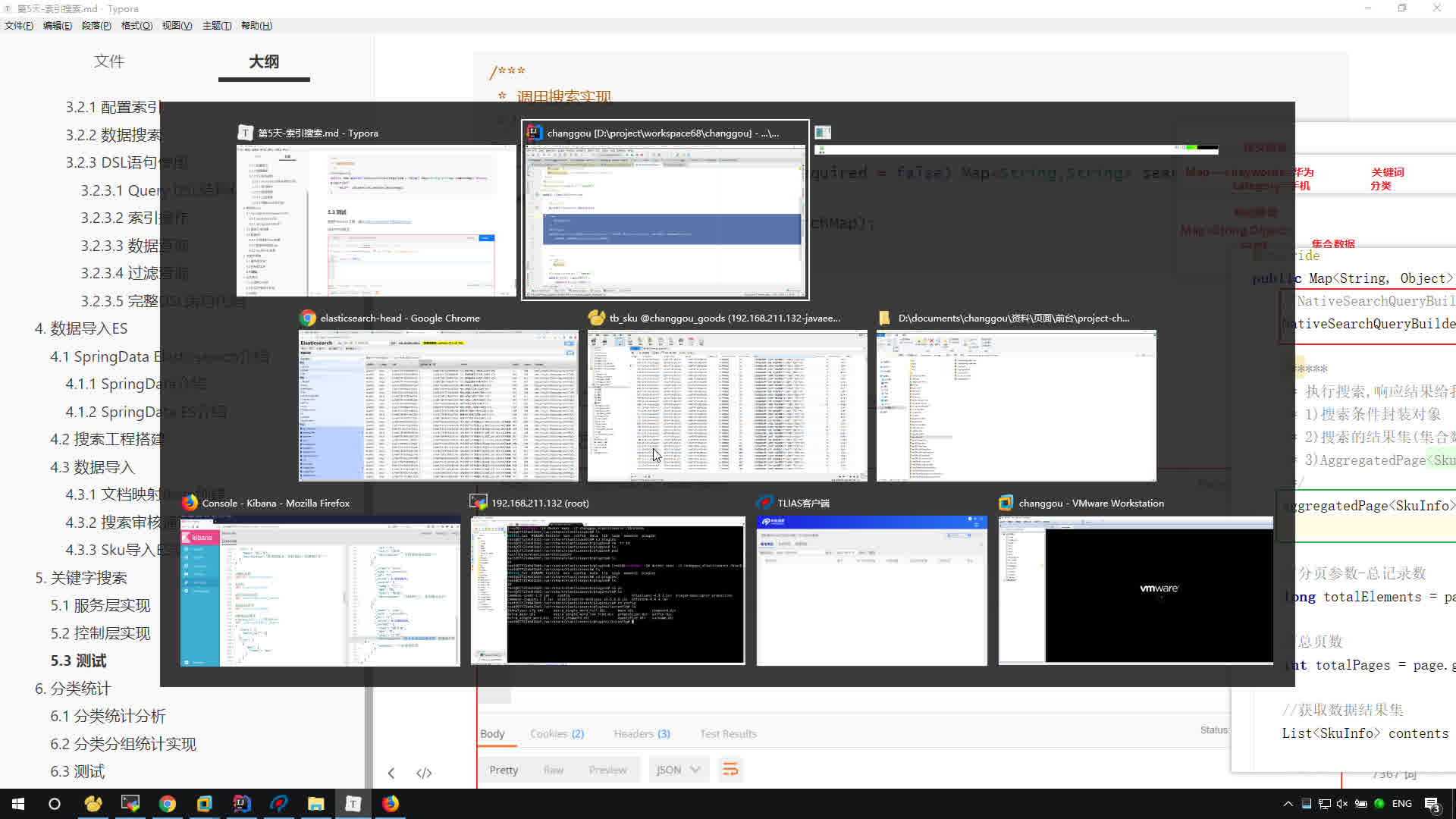Open the 帮助(H) menu in Typora
This screenshot has height=819, width=1456.
256,26
